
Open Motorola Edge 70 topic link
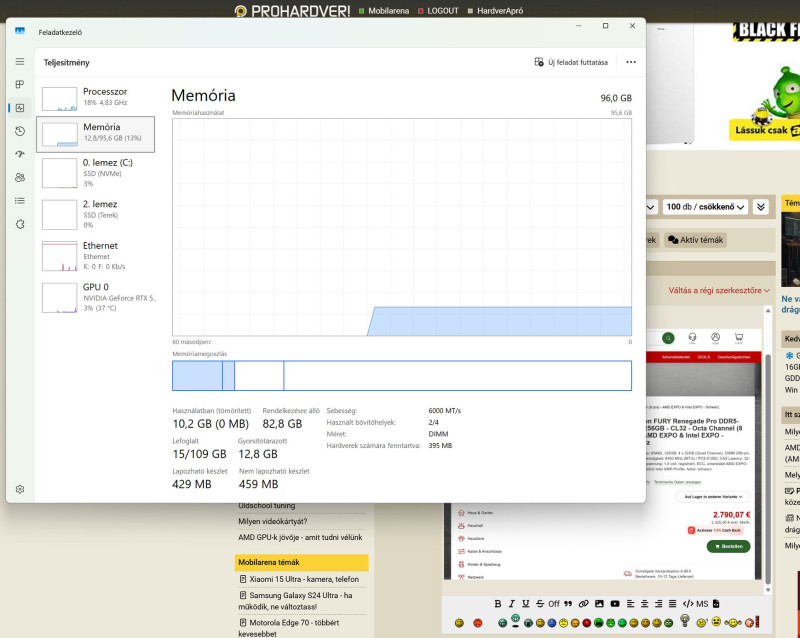(289, 628)
